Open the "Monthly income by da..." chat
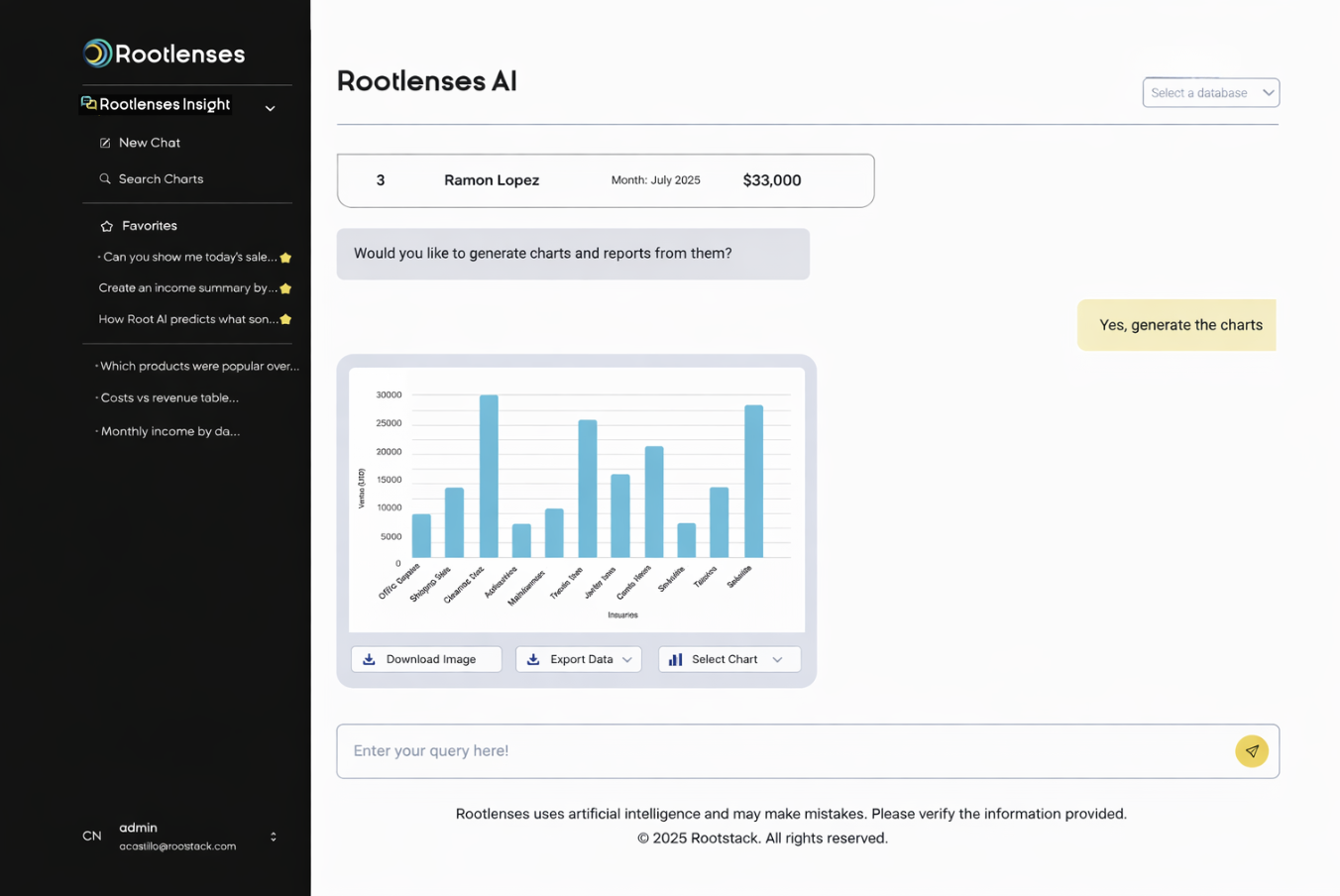The height and width of the screenshot is (896, 1340). (169, 432)
